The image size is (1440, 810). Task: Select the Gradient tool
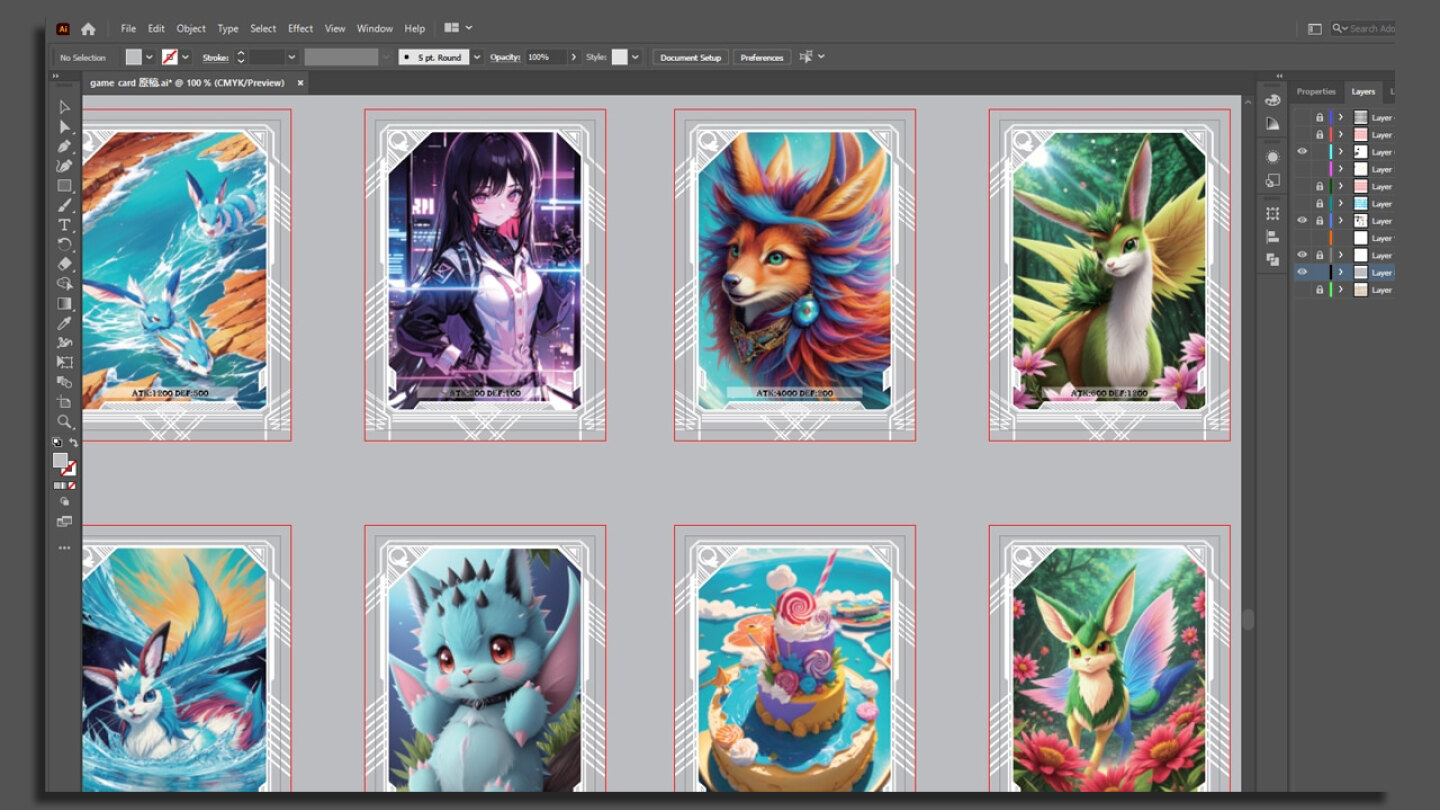pos(65,303)
